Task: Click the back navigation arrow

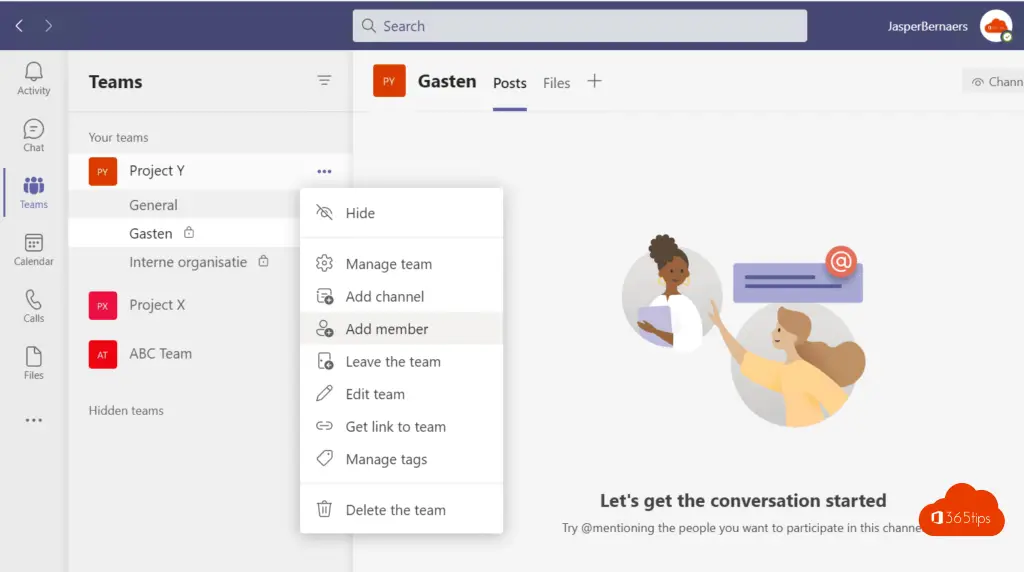Action: click(x=19, y=26)
